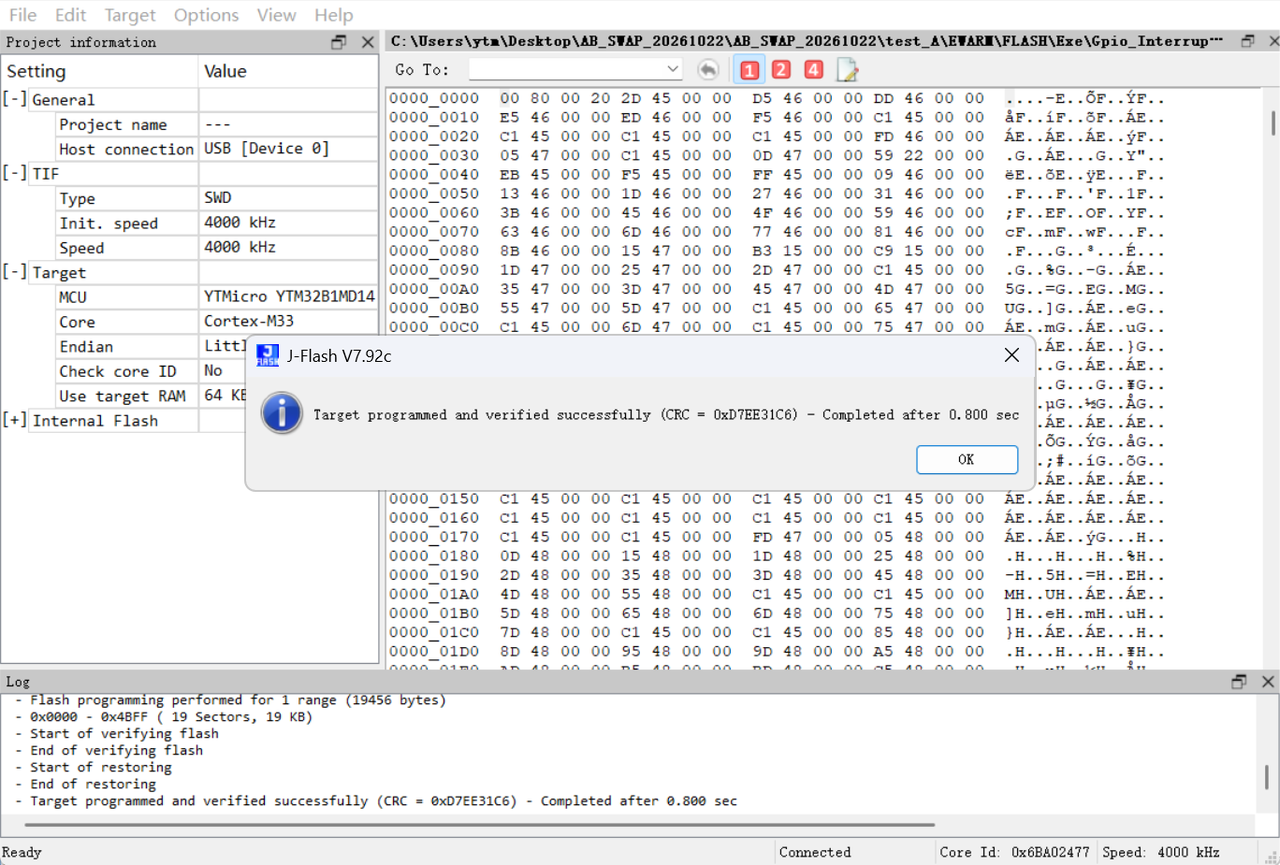Viewport: 1280px width, 865px height.
Task: Undock the hex data file window
Action: [1247, 42]
